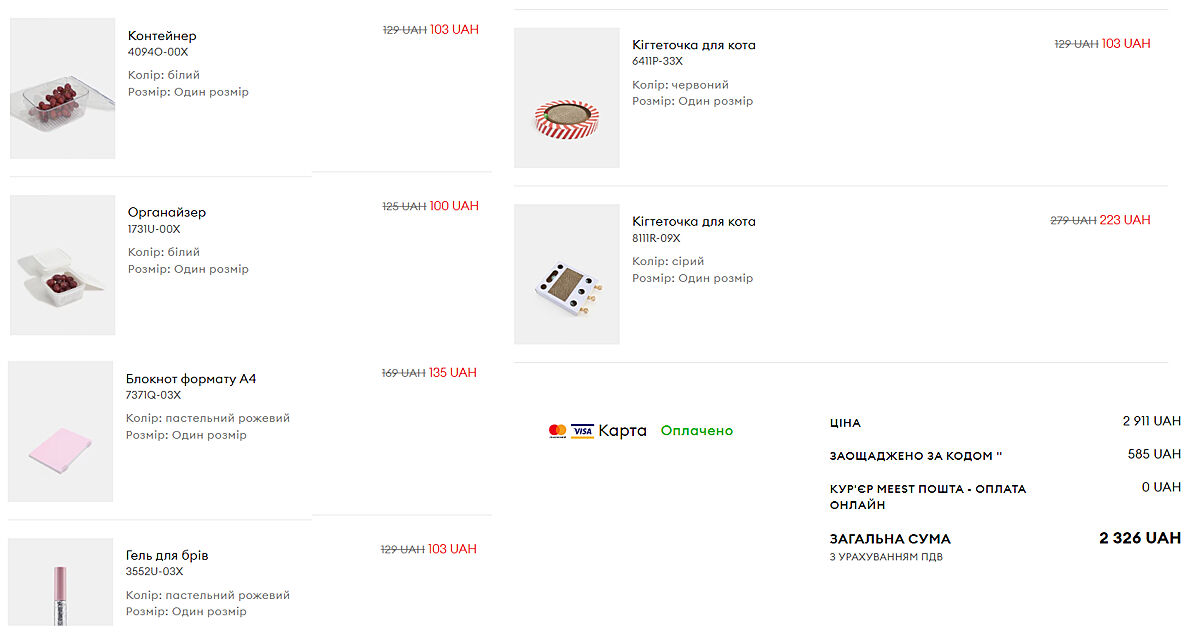Click the total amount 2 326 UAH
Image resolution: width=1200 pixels, height=644 pixels.
coord(1140,538)
